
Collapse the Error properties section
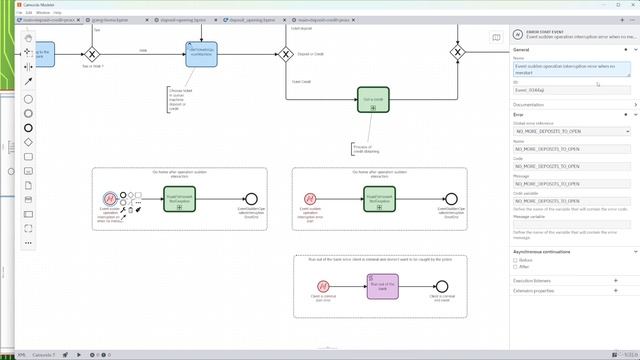click(636, 115)
